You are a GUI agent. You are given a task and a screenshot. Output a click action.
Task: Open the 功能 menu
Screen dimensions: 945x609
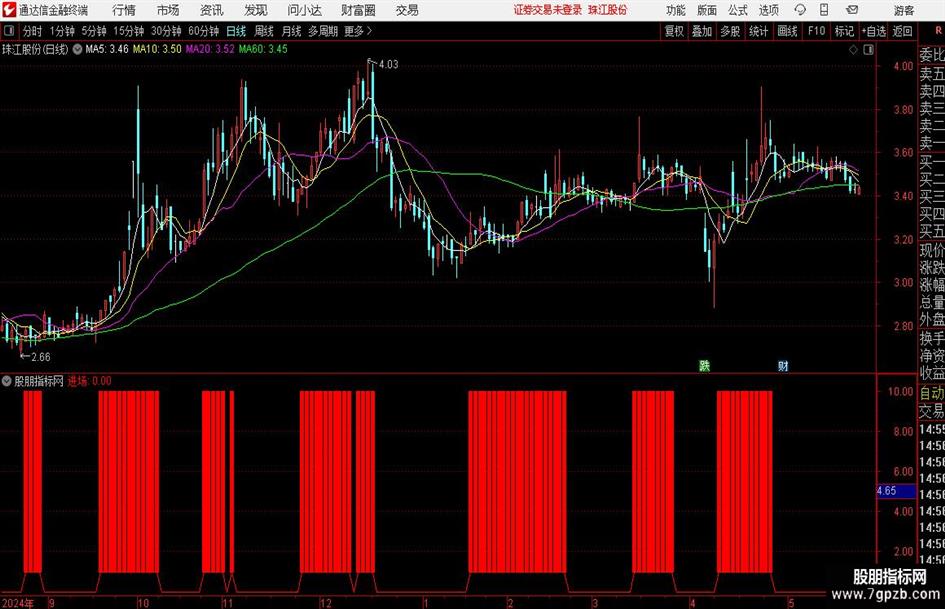point(676,10)
